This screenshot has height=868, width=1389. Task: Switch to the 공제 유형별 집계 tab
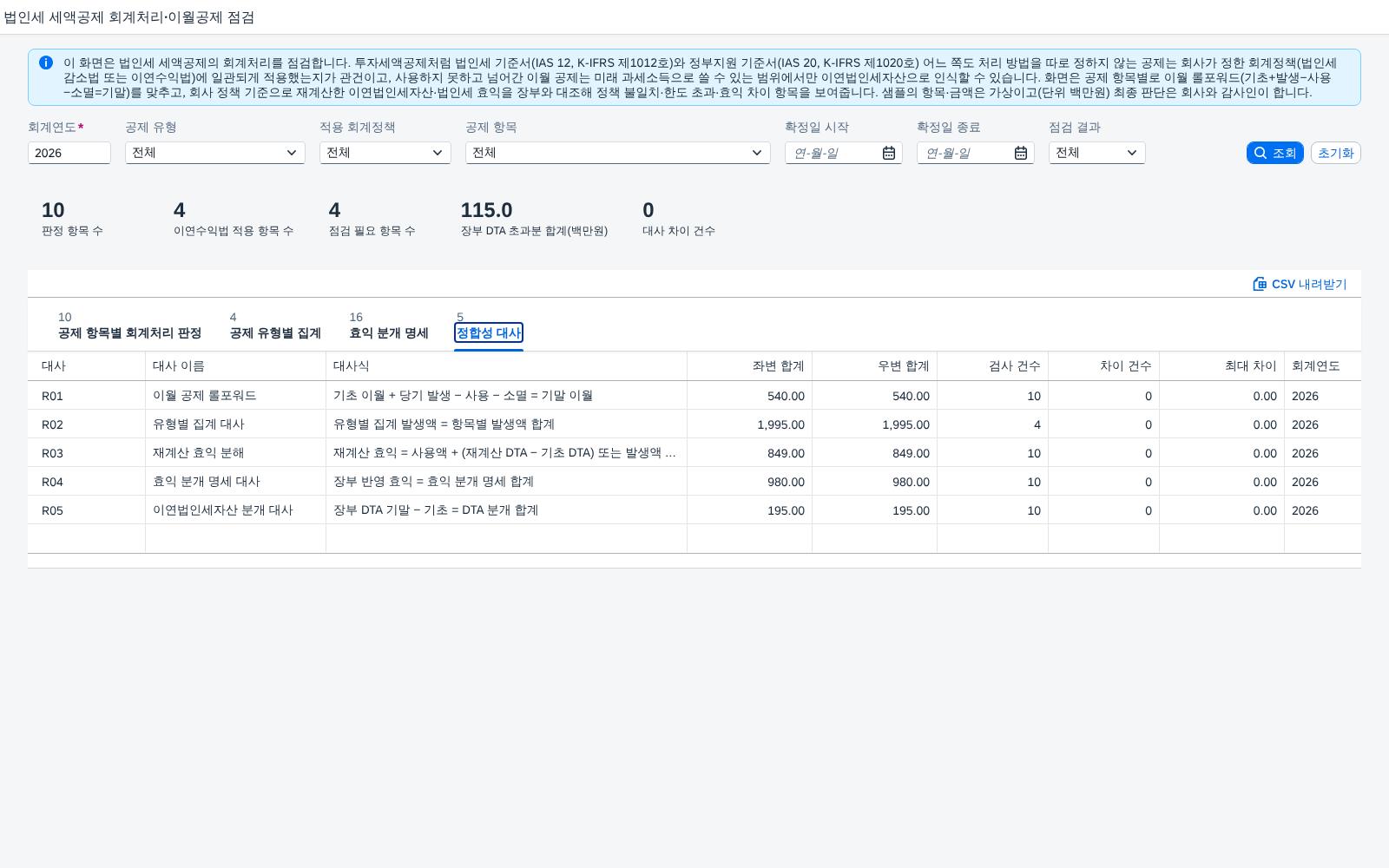[x=275, y=333]
